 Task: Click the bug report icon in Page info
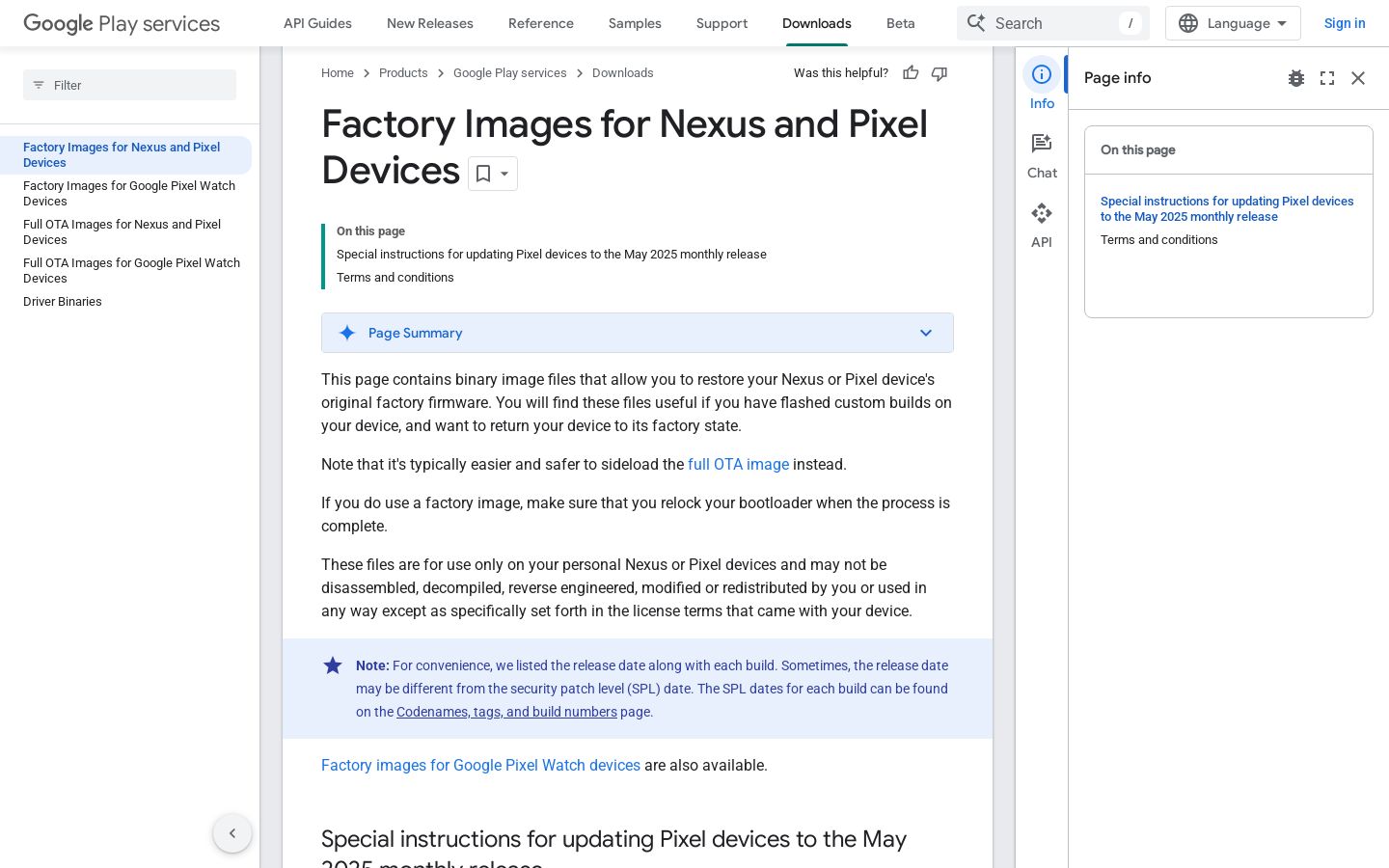(x=1296, y=78)
